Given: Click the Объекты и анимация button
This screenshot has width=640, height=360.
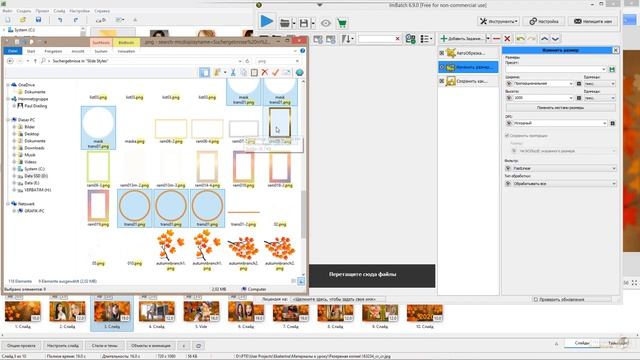Looking at the screenshot, I should coord(151,346).
